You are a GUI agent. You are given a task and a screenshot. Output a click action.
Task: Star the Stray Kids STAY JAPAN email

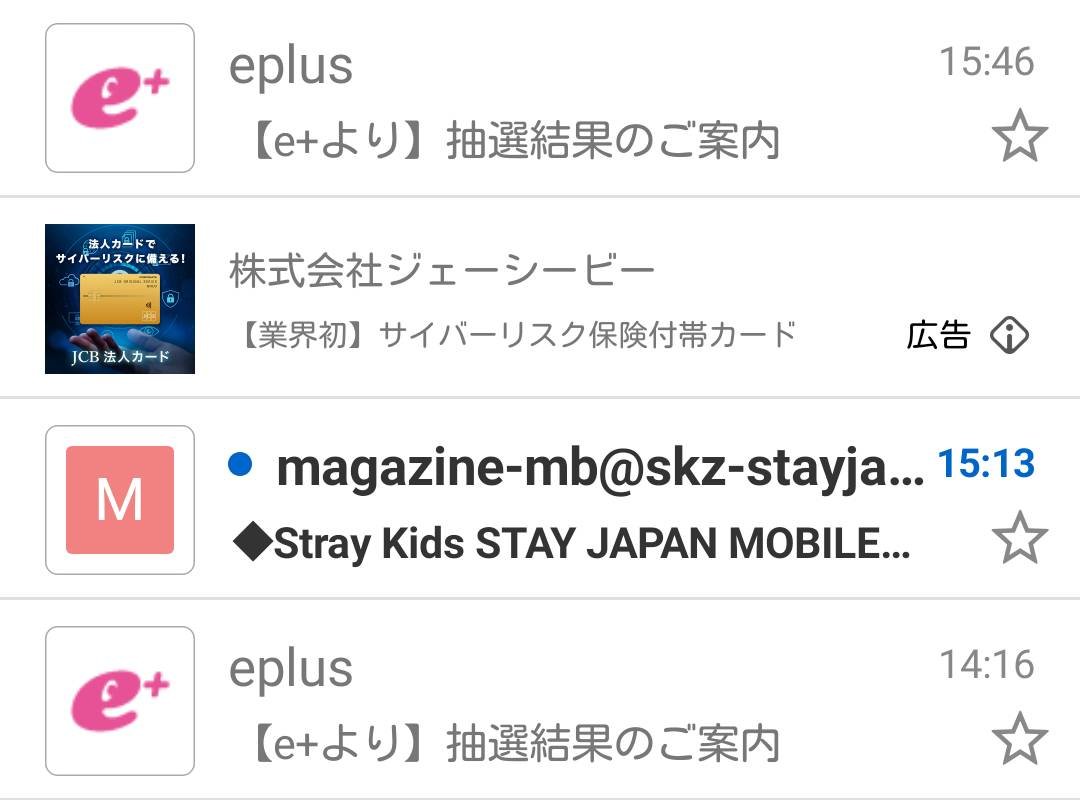click(1019, 538)
